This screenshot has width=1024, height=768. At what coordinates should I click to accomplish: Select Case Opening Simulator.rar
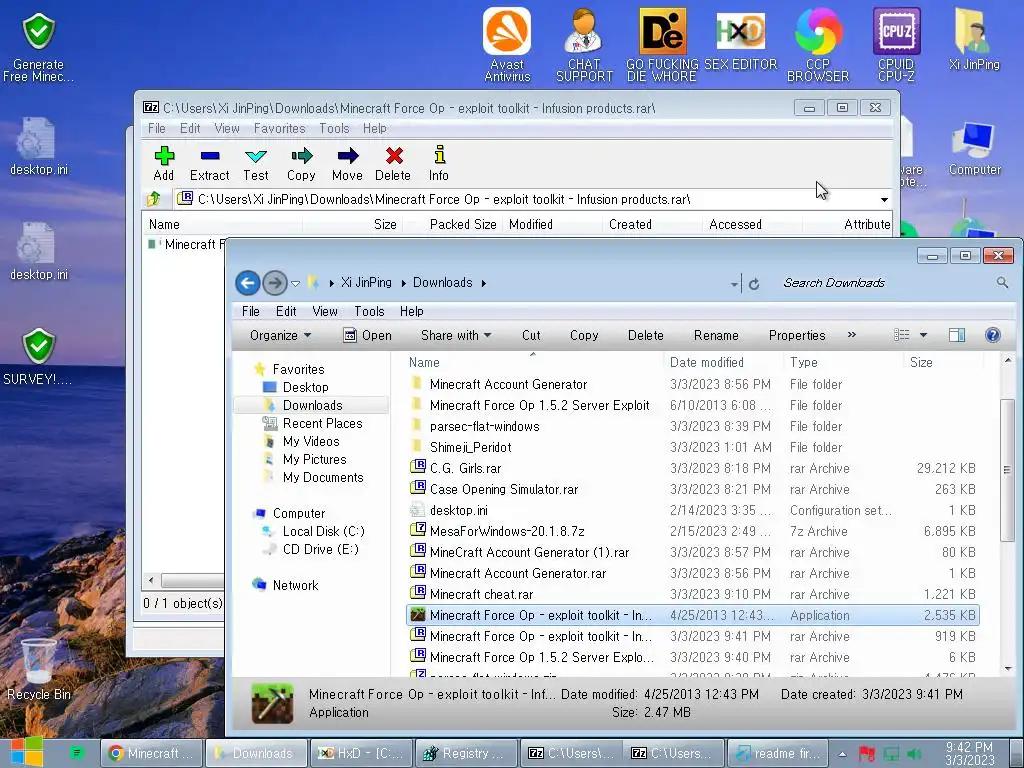(x=504, y=489)
